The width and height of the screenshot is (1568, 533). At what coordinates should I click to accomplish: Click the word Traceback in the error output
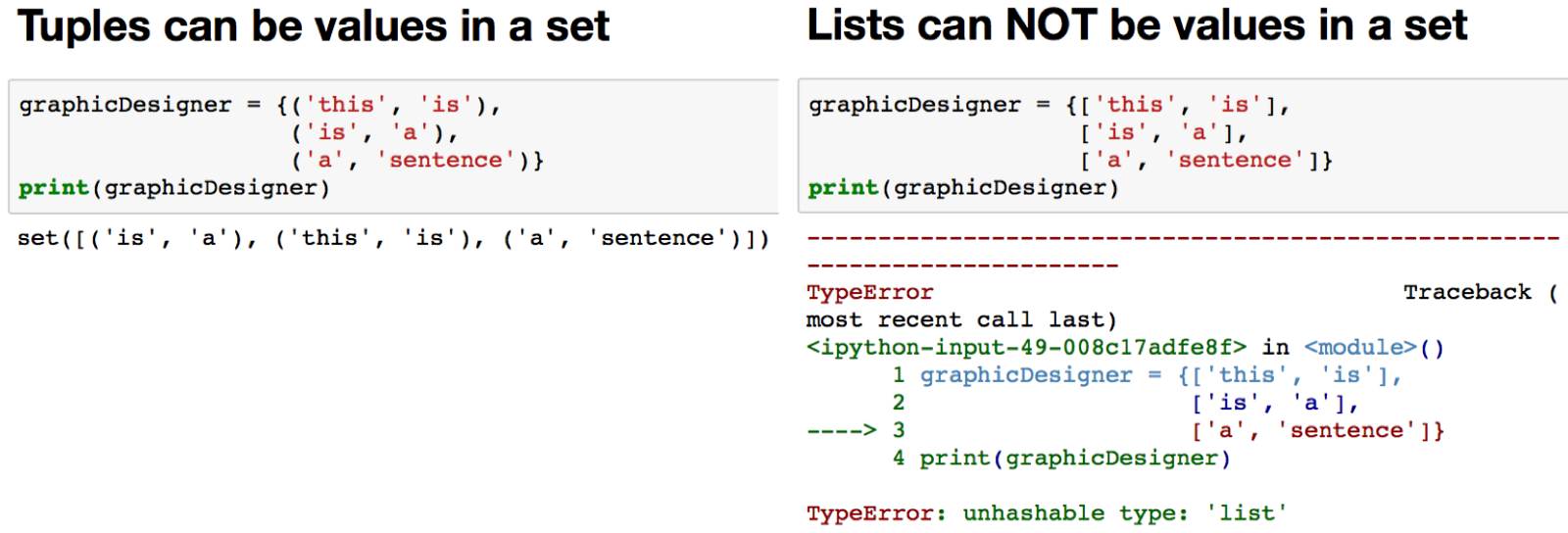pos(1467,292)
